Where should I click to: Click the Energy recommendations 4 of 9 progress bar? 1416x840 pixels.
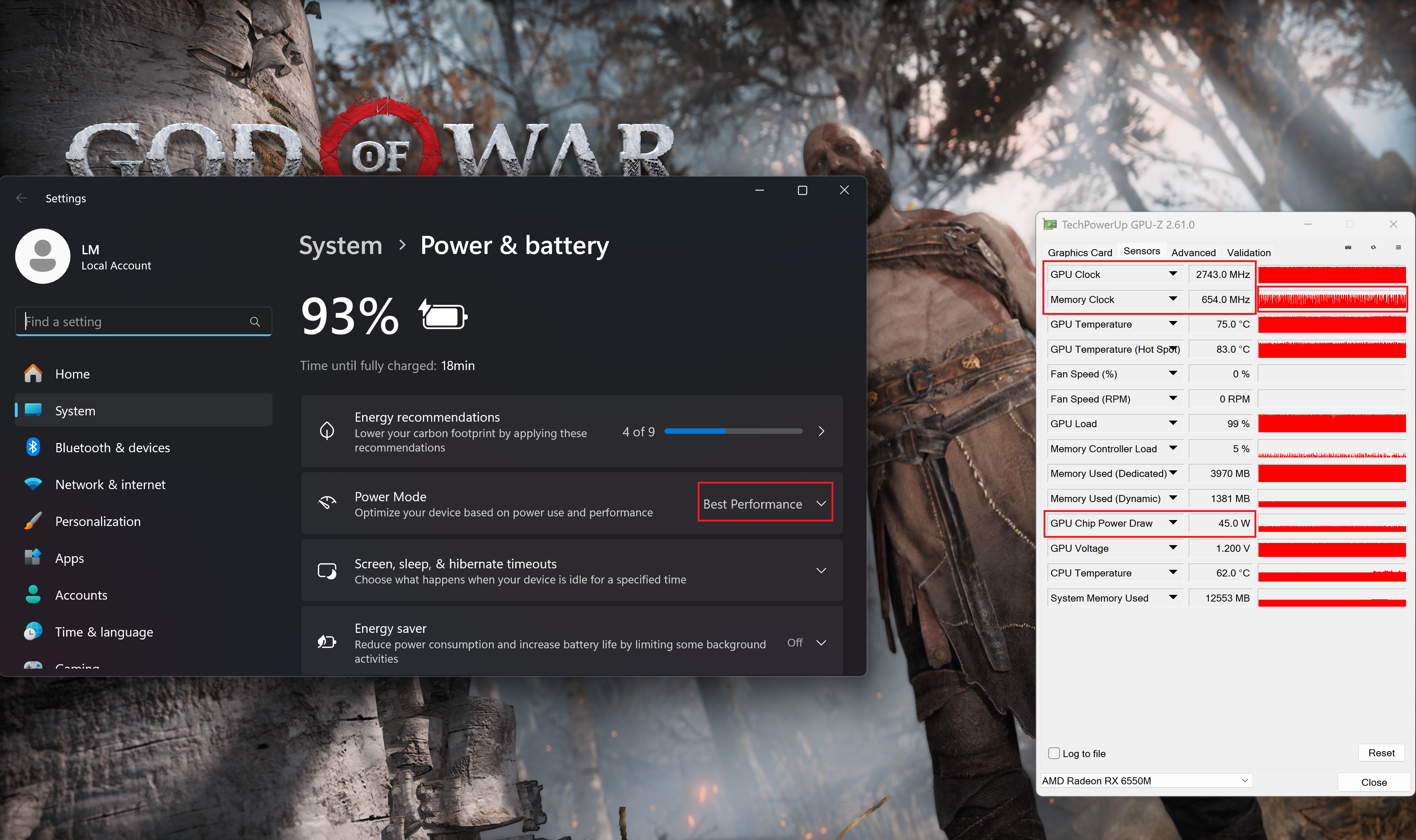[x=733, y=431]
